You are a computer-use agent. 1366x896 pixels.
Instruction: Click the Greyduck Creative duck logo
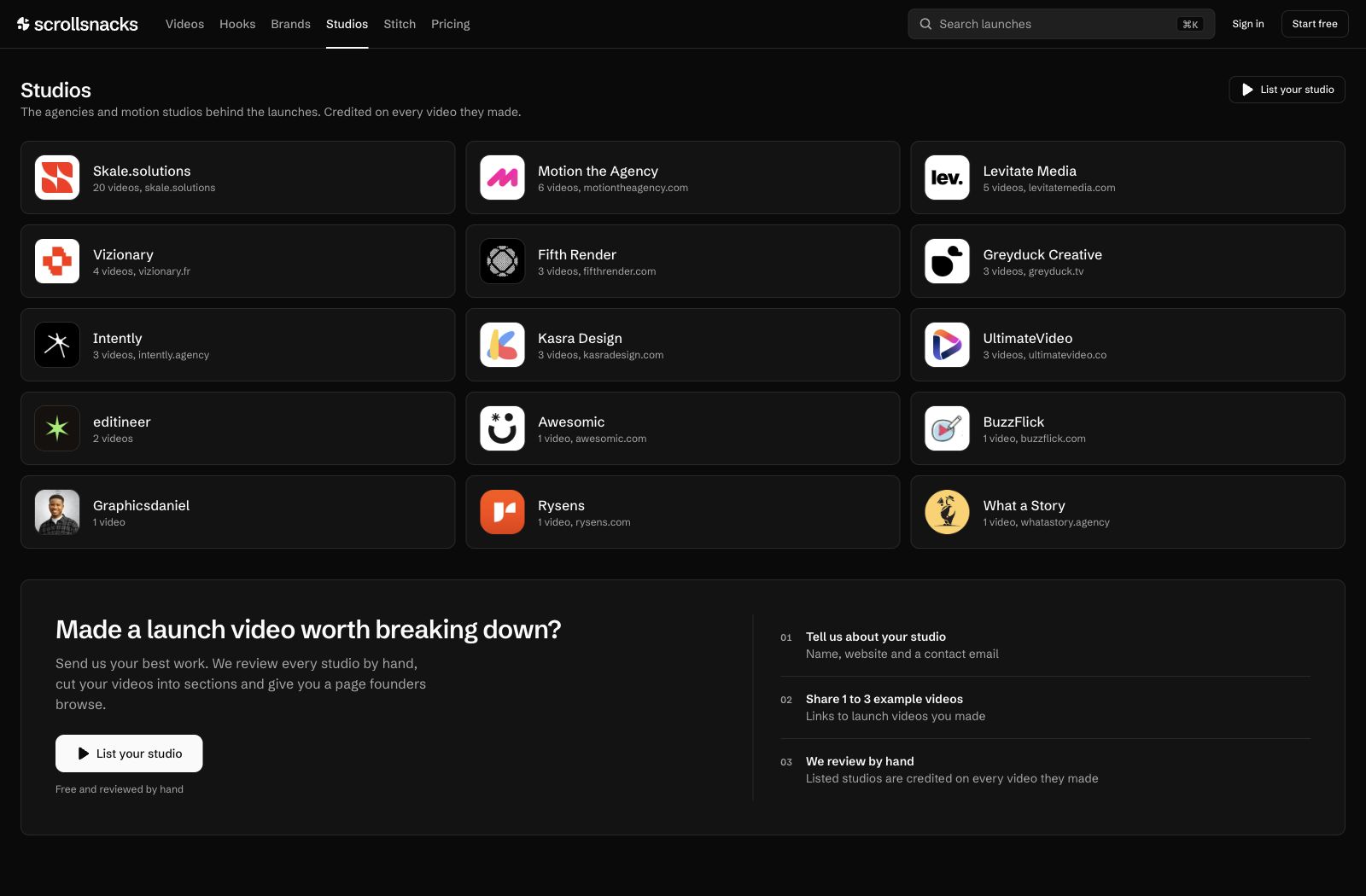pos(947,261)
